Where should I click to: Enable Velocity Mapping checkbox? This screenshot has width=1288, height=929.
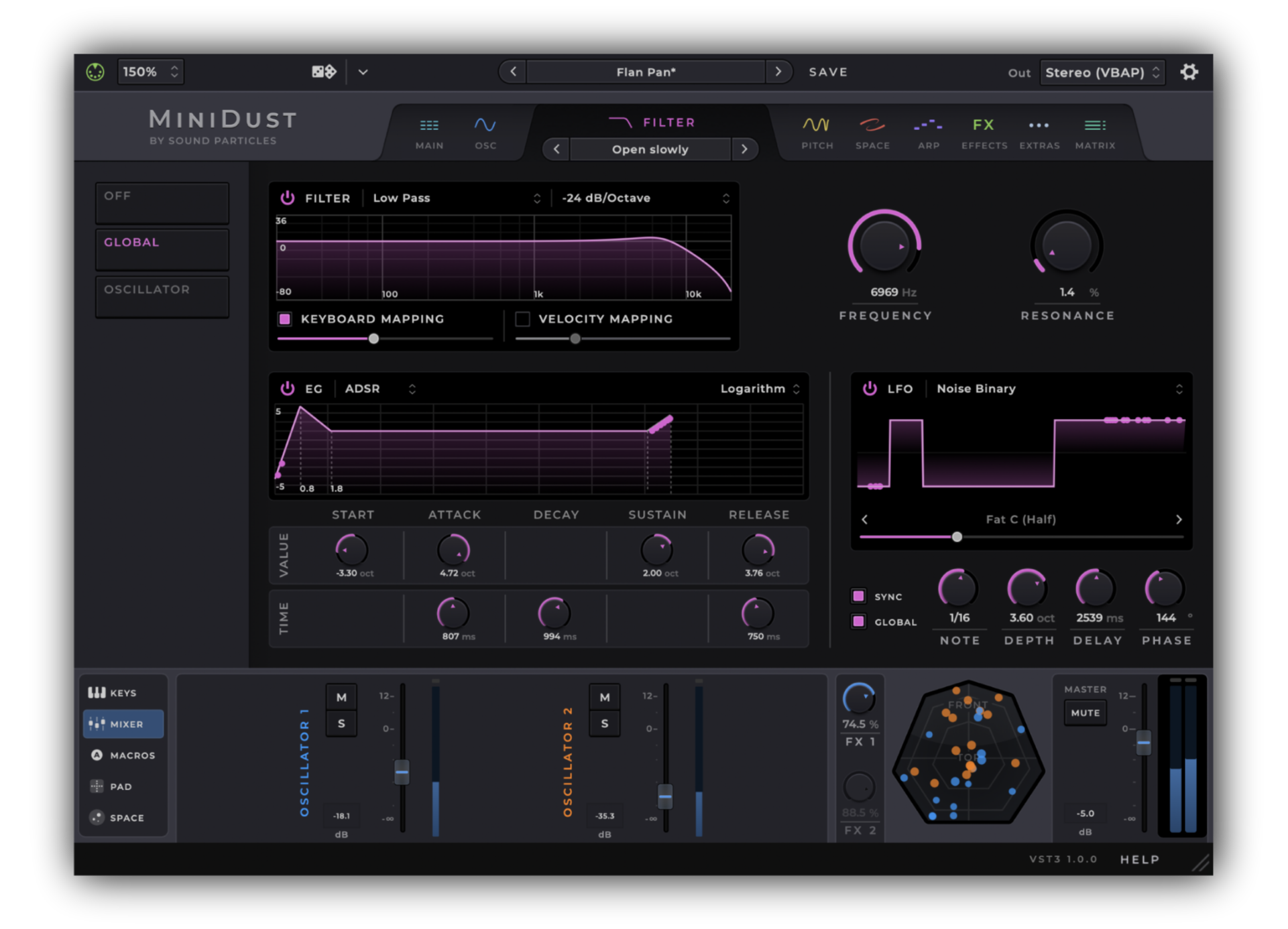pos(522,319)
